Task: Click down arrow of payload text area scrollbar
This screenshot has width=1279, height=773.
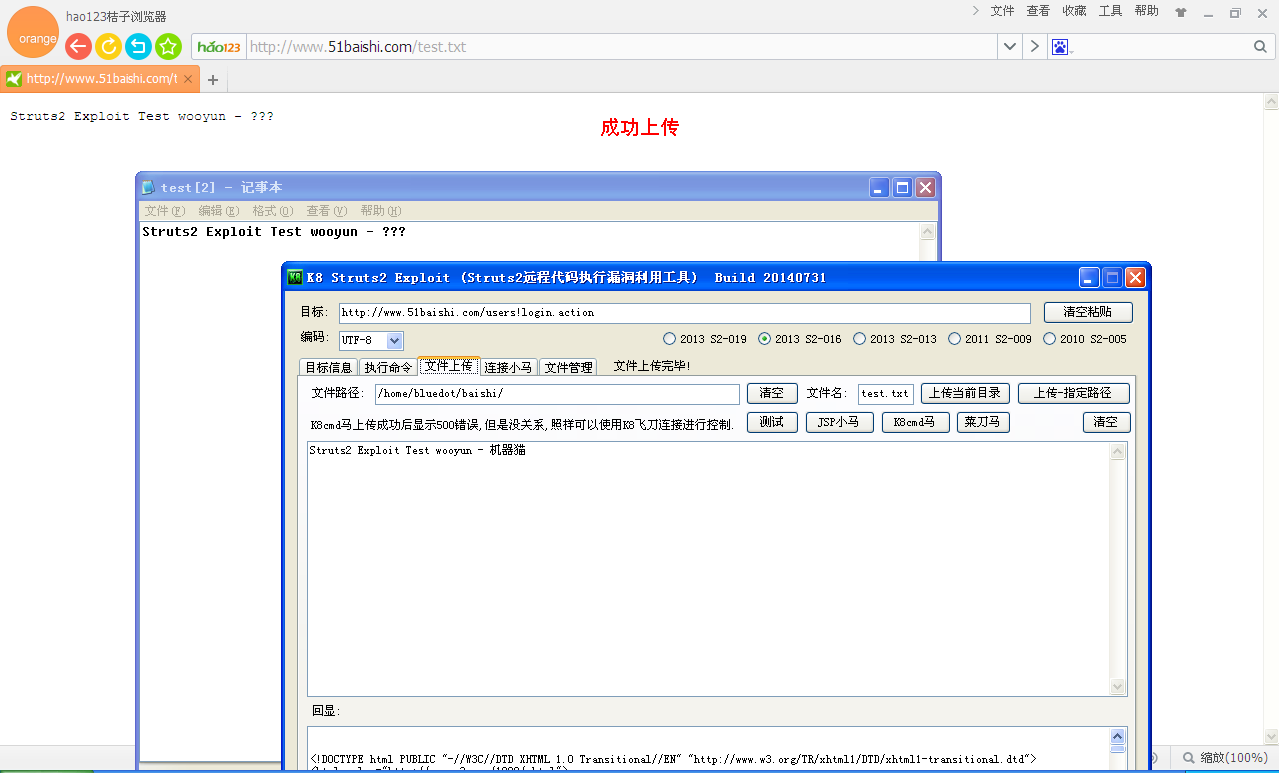Action: click(x=1119, y=687)
